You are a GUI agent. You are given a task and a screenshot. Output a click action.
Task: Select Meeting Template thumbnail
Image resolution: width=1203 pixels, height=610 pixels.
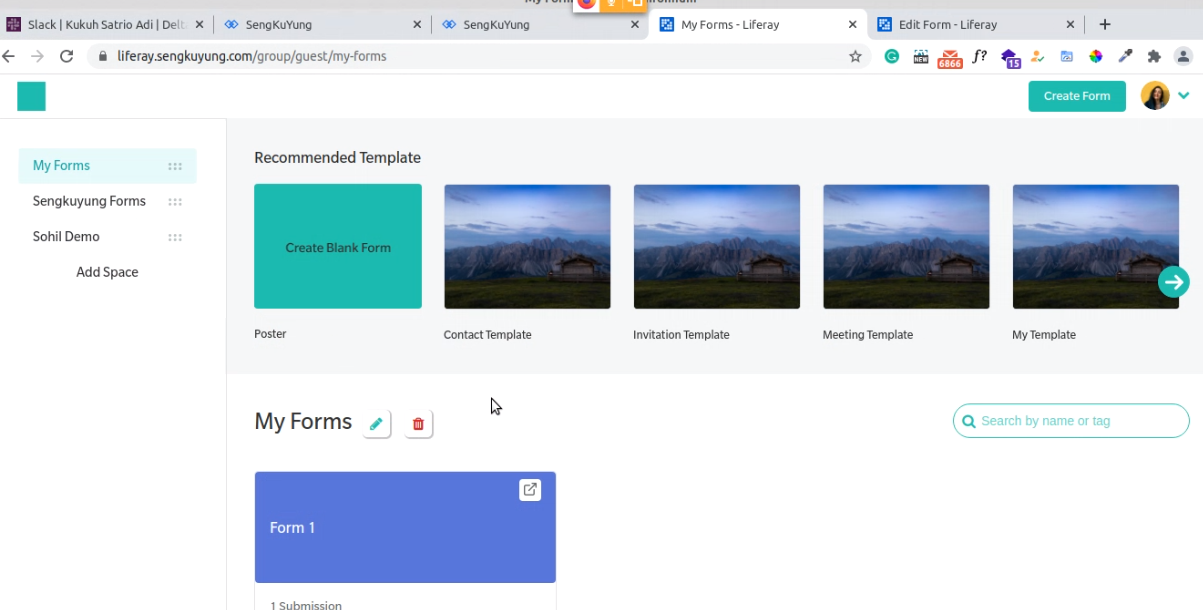pyautogui.click(x=906, y=246)
